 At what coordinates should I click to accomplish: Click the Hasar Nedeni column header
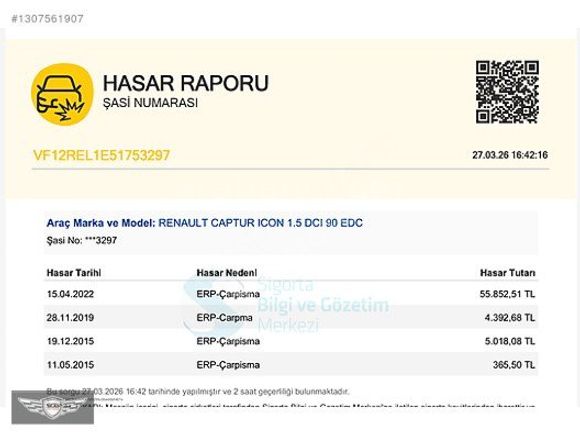pyautogui.click(x=226, y=273)
